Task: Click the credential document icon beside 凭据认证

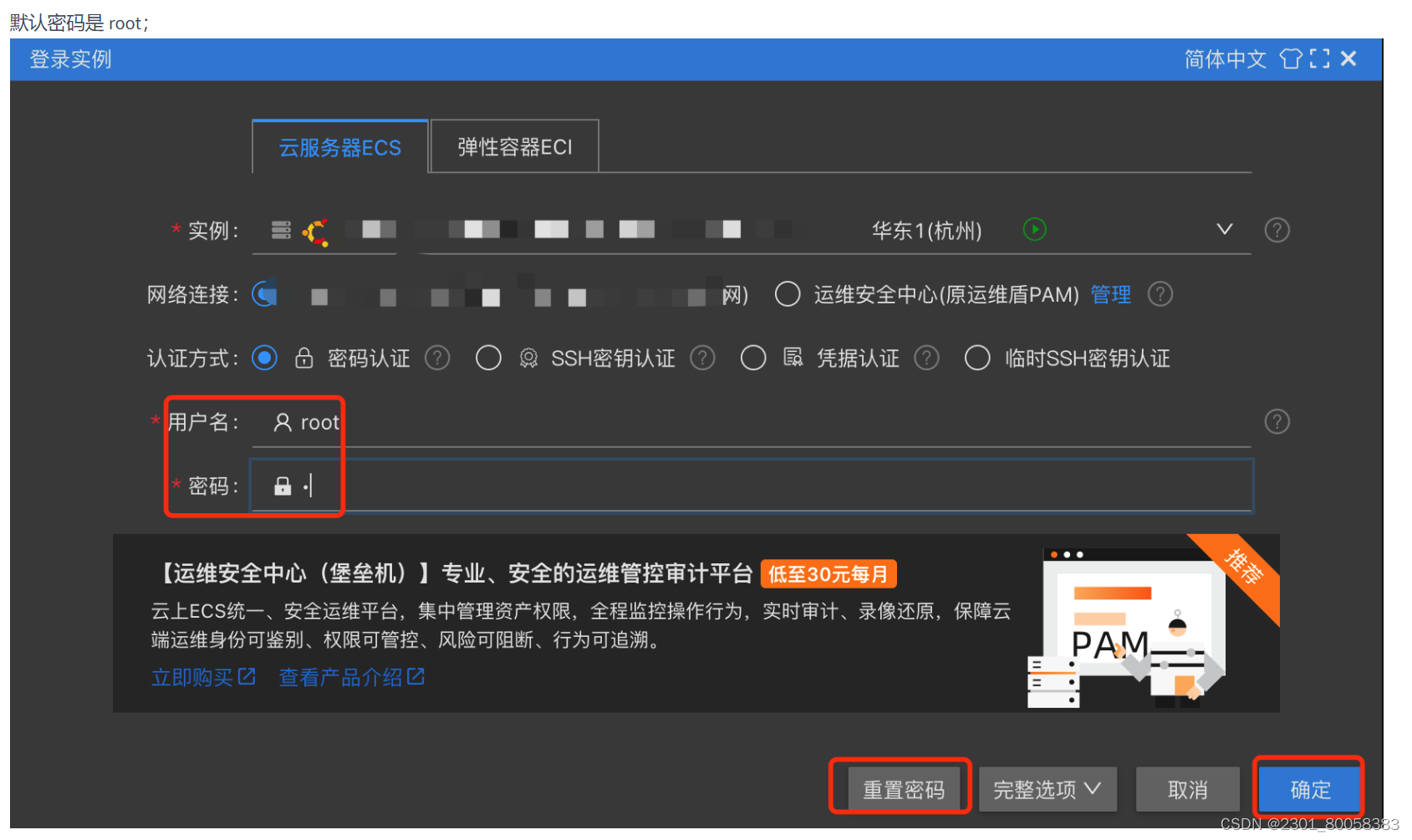Action: tap(793, 358)
